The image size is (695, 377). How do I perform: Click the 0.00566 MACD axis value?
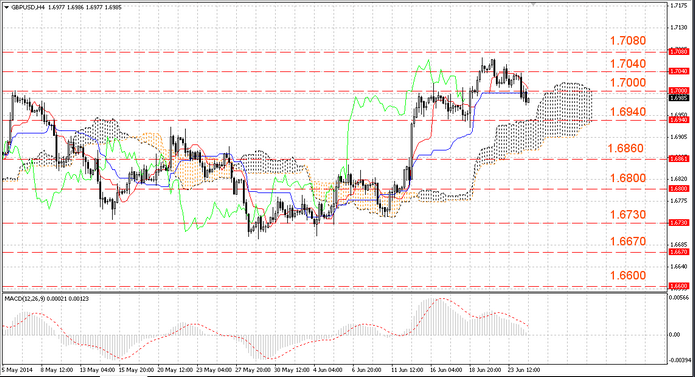680,298
